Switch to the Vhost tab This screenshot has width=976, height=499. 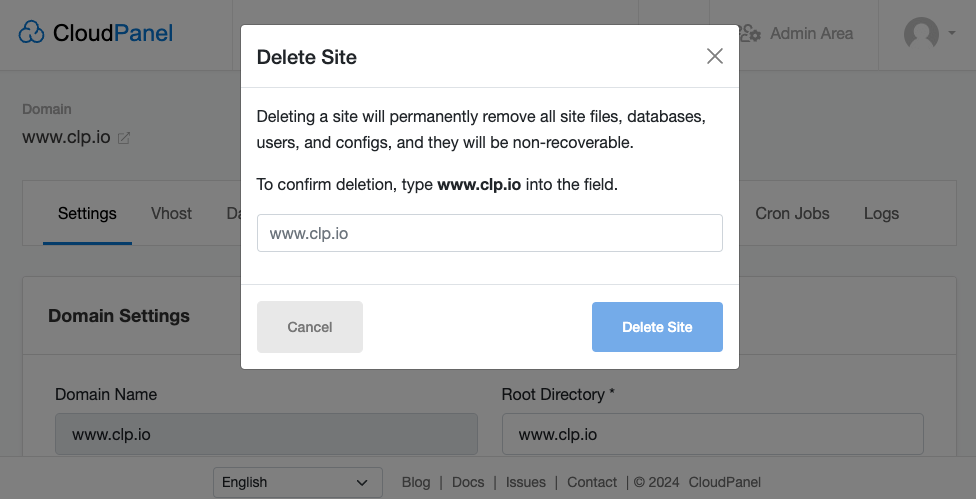point(171,213)
